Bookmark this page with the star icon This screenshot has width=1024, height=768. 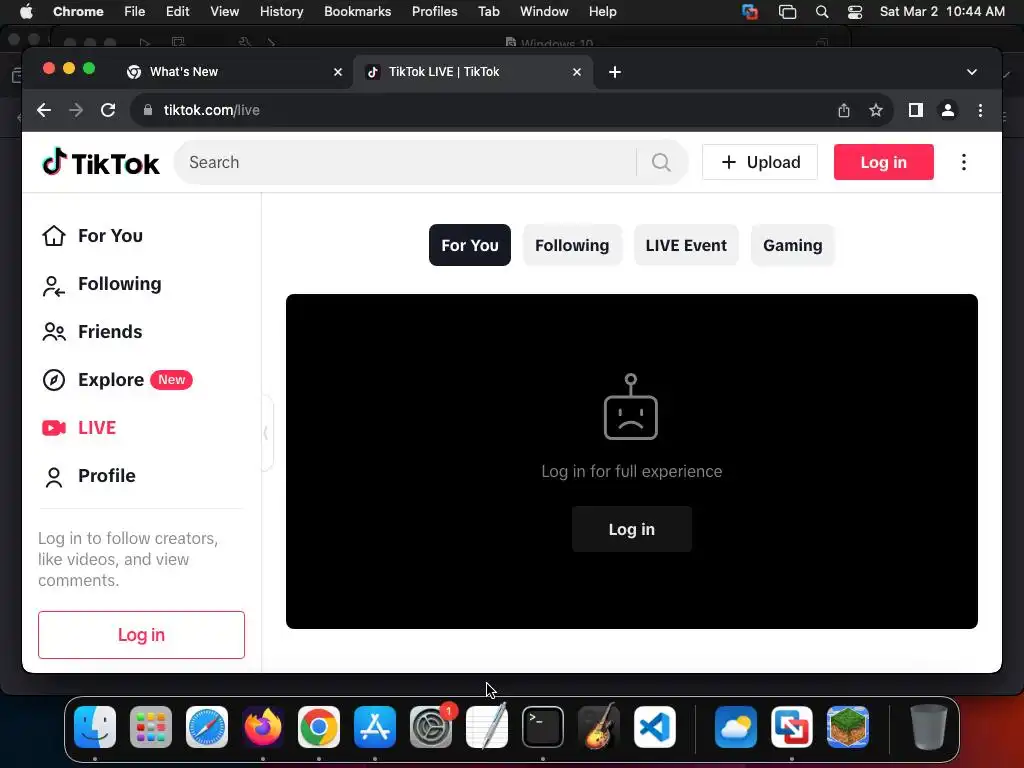[x=876, y=110]
